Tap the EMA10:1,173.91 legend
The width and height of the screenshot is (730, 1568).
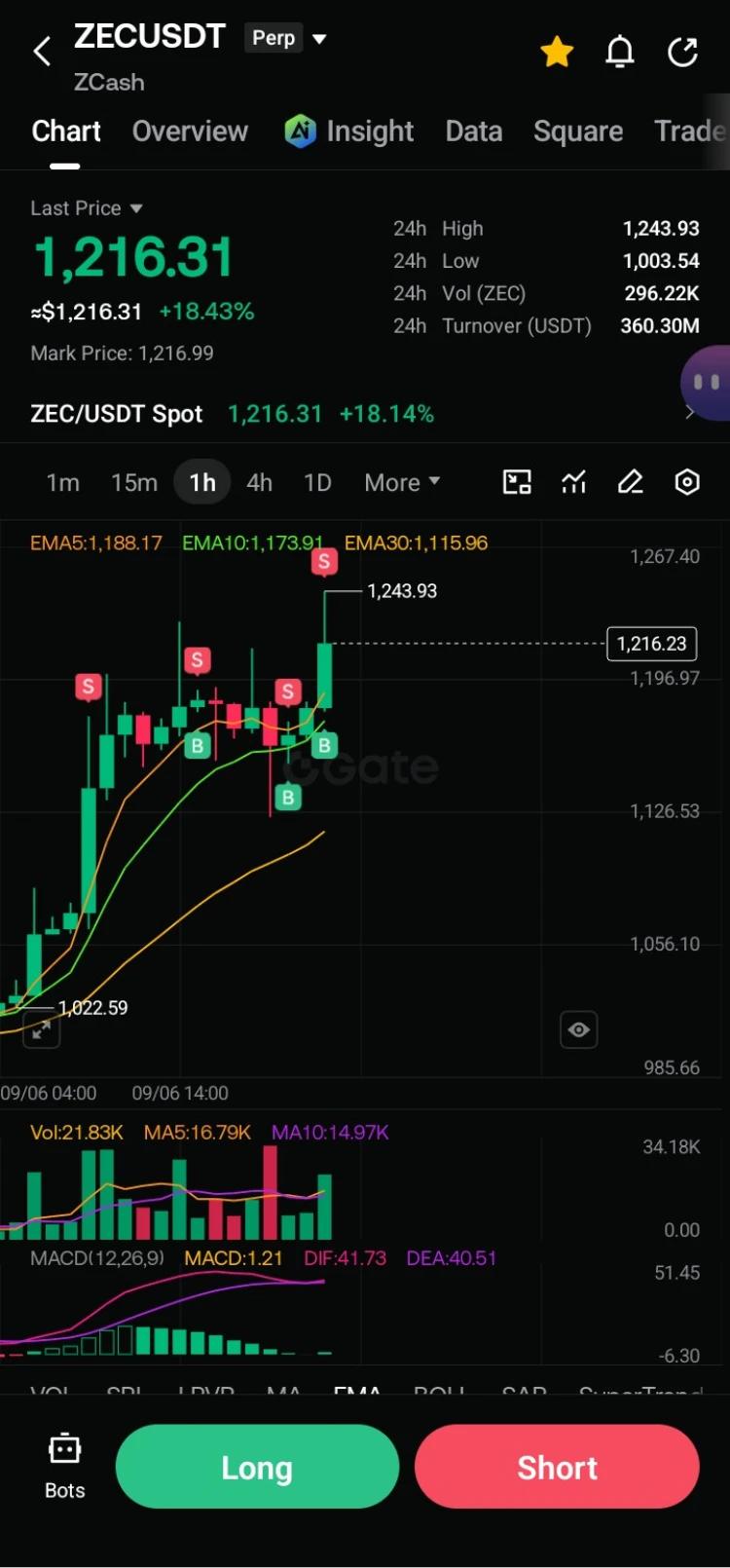[252, 542]
